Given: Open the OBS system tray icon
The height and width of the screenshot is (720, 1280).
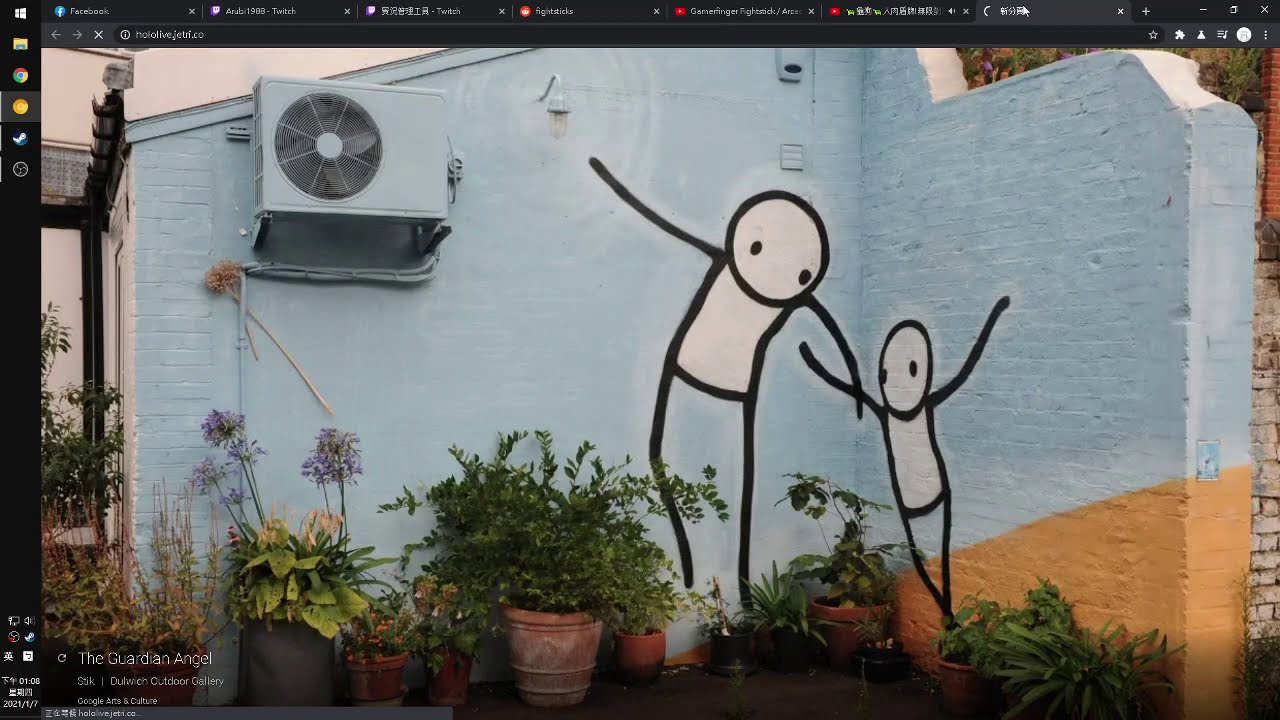Looking at the screenshot, I should pyautogui.click(x=13, y=637).
